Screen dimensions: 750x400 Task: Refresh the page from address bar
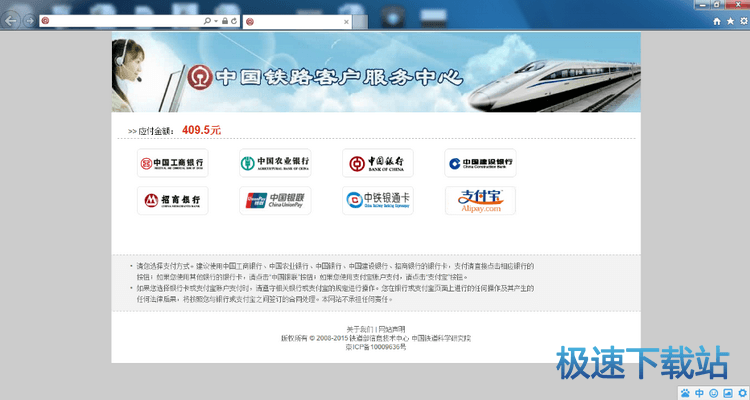point(233,20)
